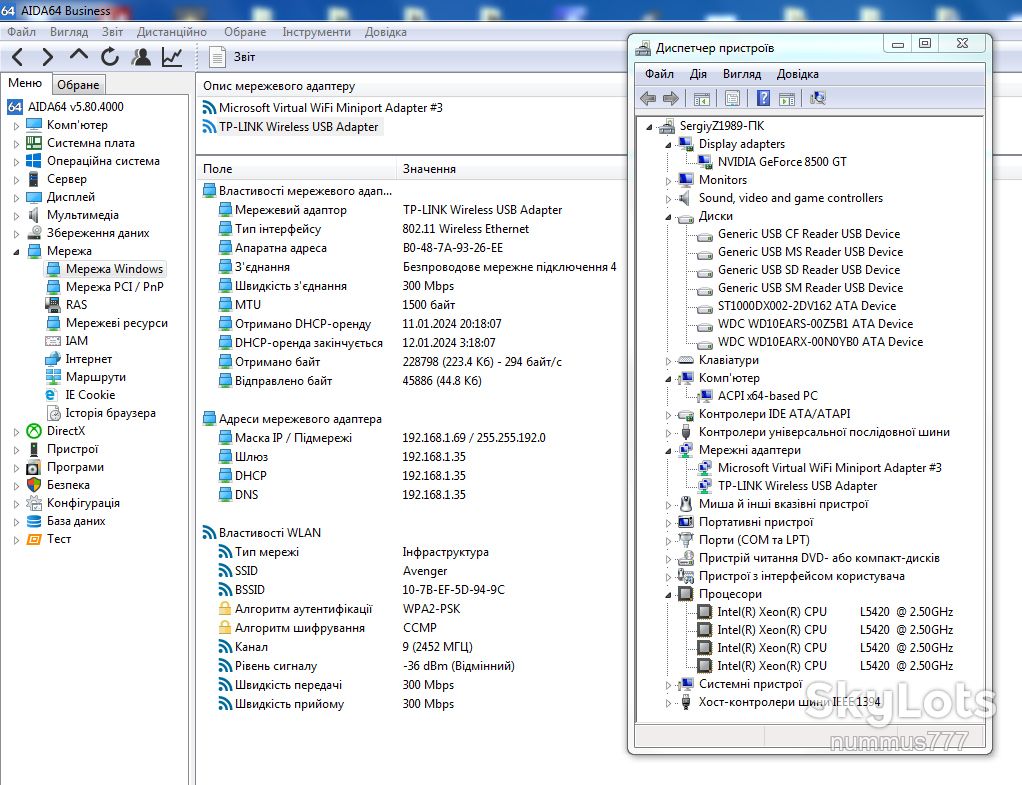Screen dimensions: 1022x785
Task: Click the Device Manager help icon
Action: pos(763,98)
